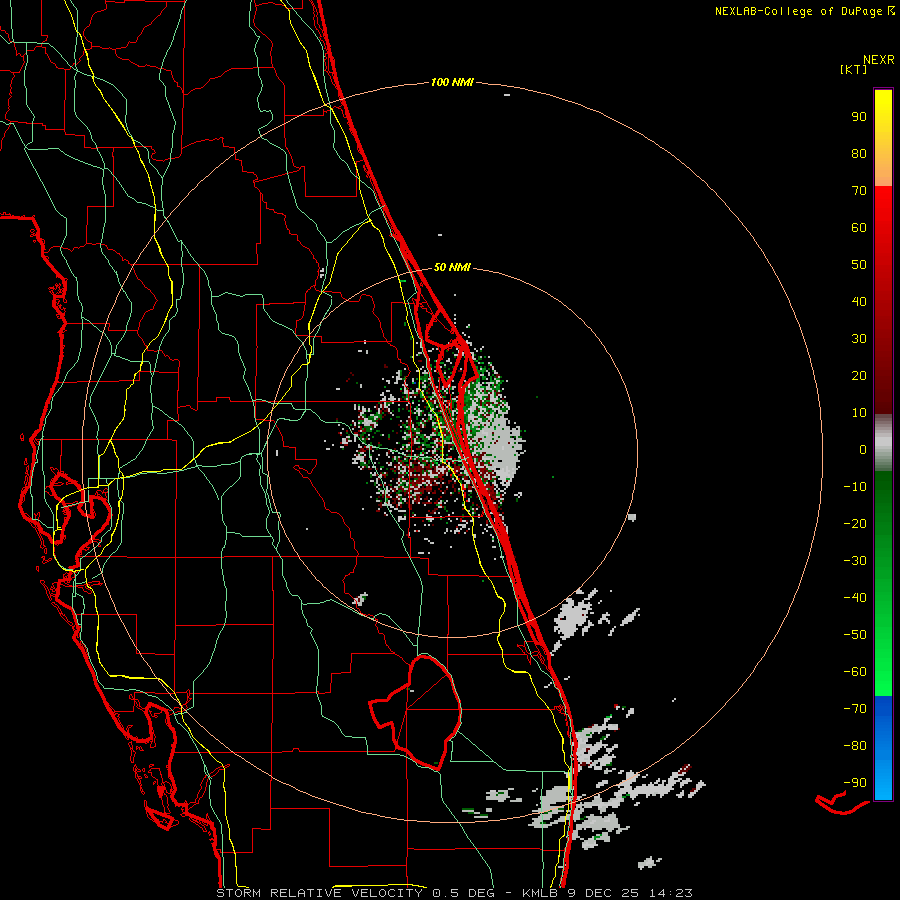Click the -90 value on velocity scale
The image size is (900, 900).
[855, 783]
